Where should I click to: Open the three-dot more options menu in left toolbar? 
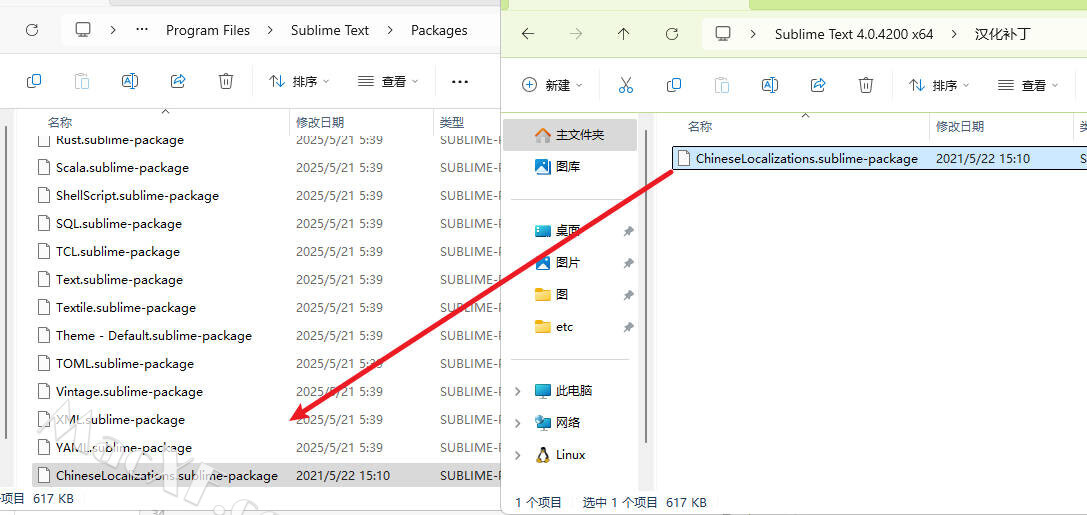[460, 81]
